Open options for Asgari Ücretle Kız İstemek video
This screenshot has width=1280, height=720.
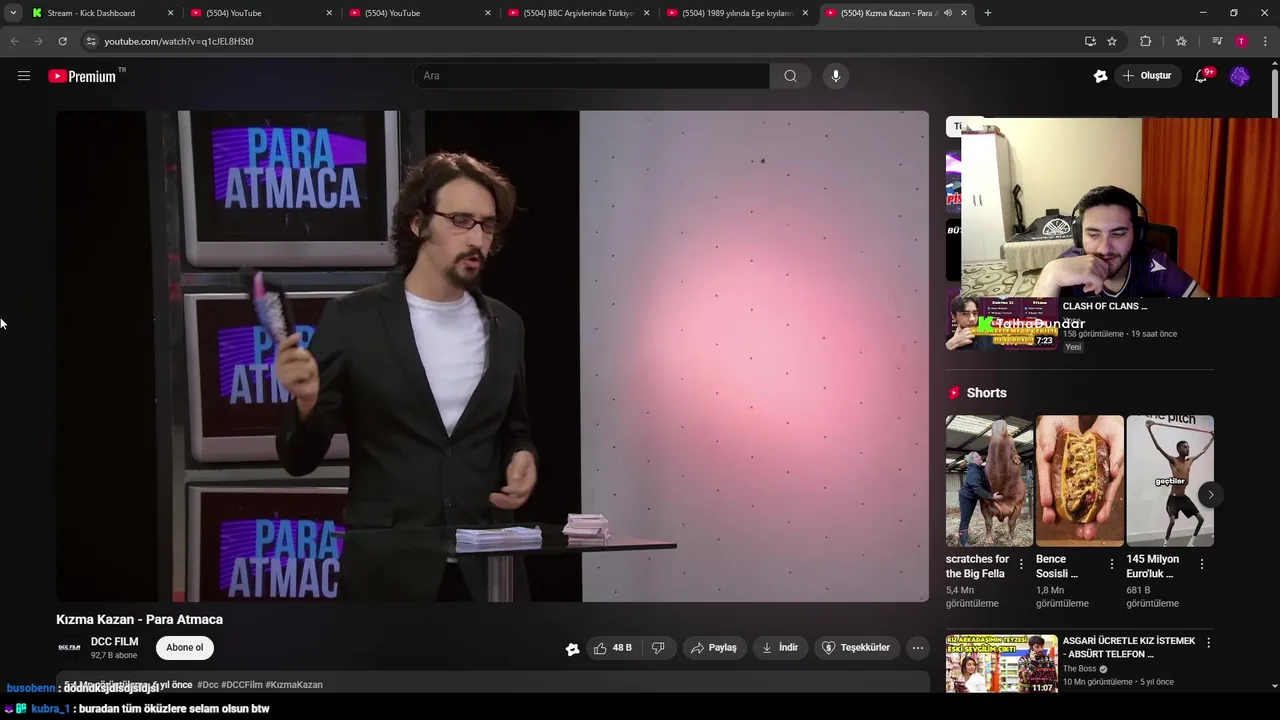[1208, 643]
